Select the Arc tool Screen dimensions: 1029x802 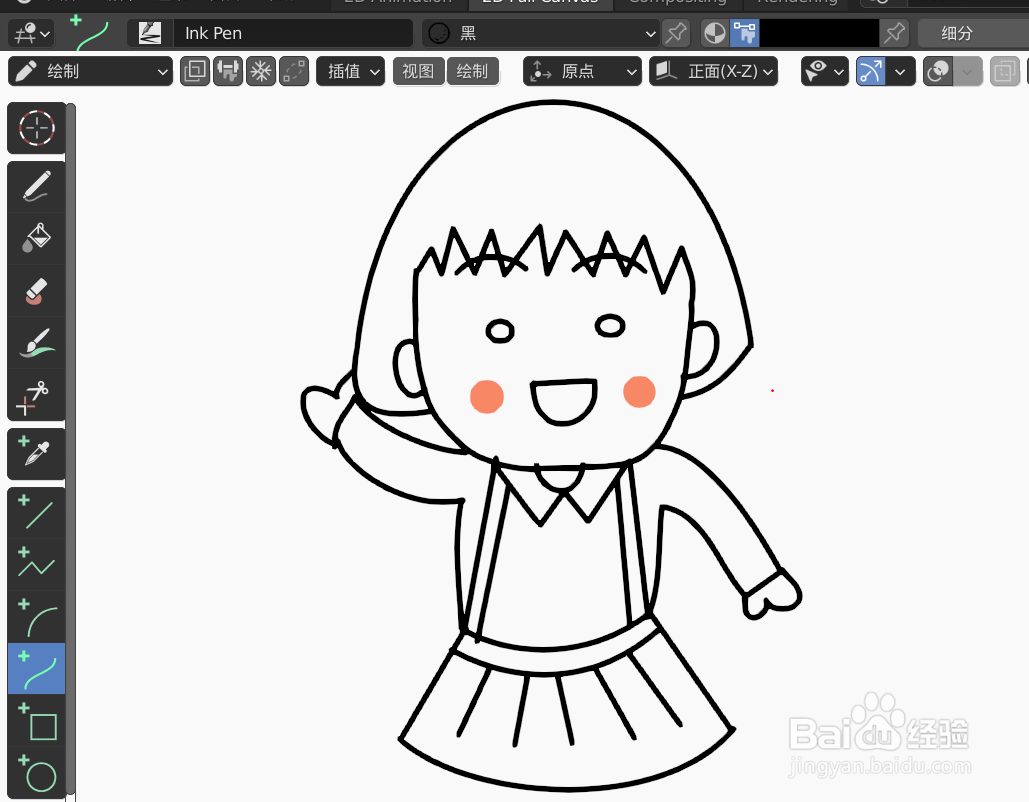[37, 616]
